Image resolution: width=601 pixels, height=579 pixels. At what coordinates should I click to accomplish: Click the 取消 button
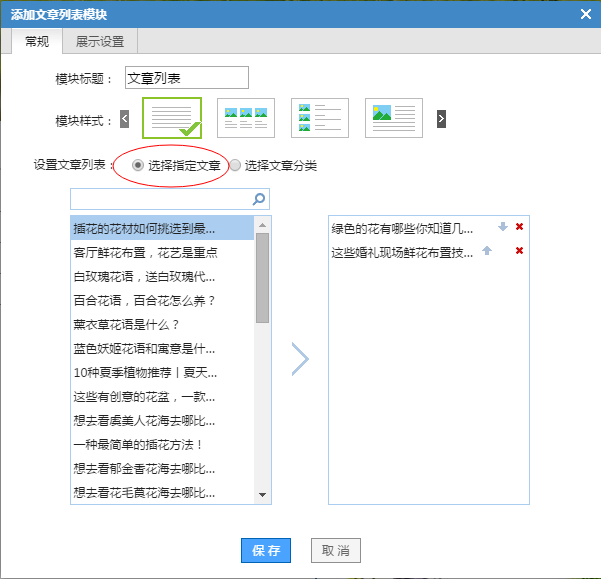coord(335,551)
